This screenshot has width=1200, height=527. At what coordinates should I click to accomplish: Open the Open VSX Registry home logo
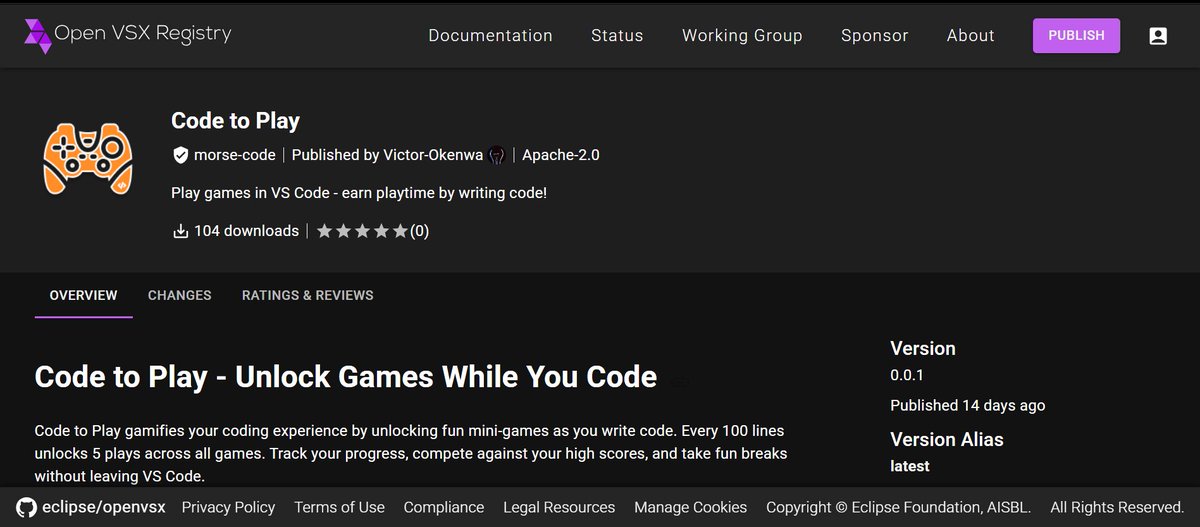pyautogui.click(x=127, y=35)
